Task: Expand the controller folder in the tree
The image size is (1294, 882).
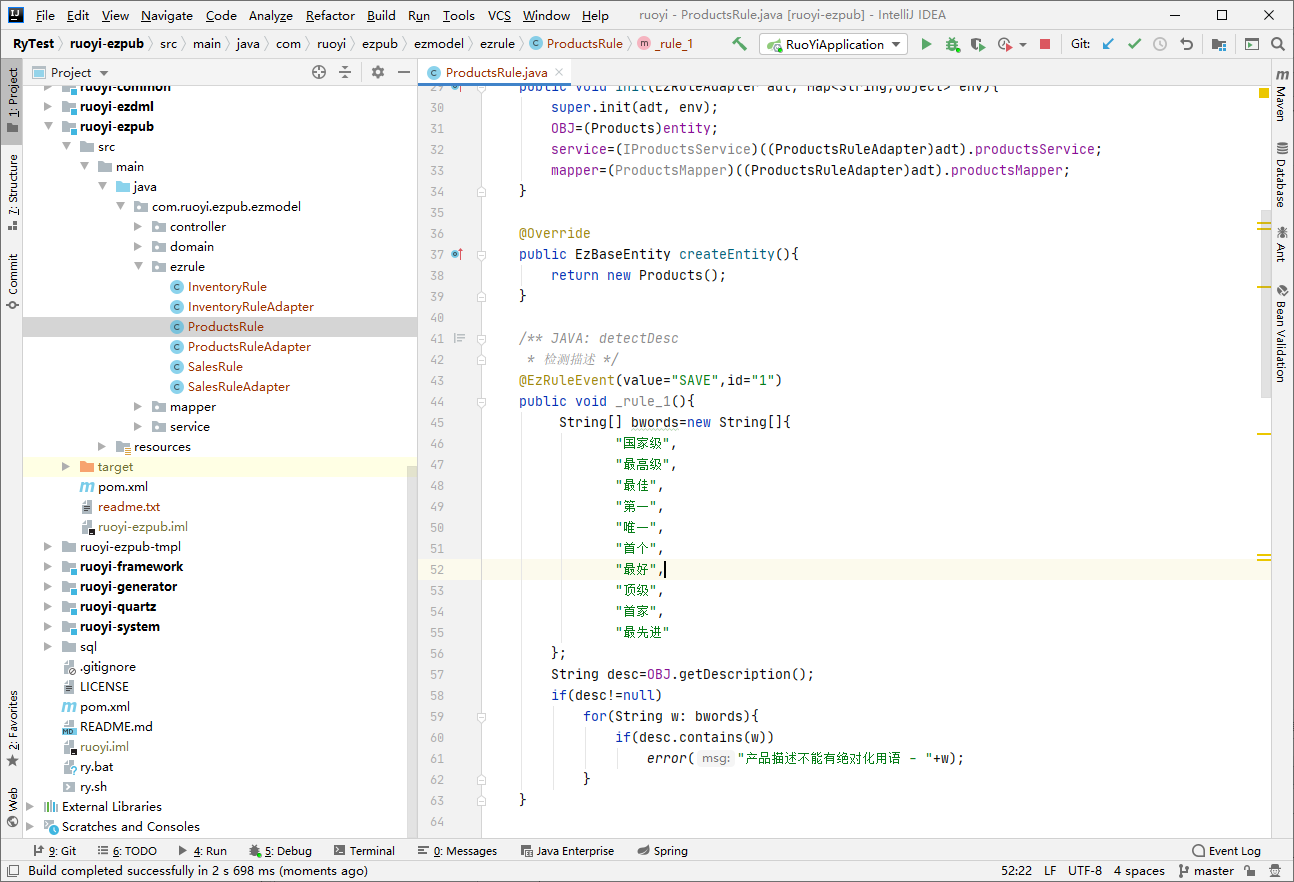Action: (139, 227)
